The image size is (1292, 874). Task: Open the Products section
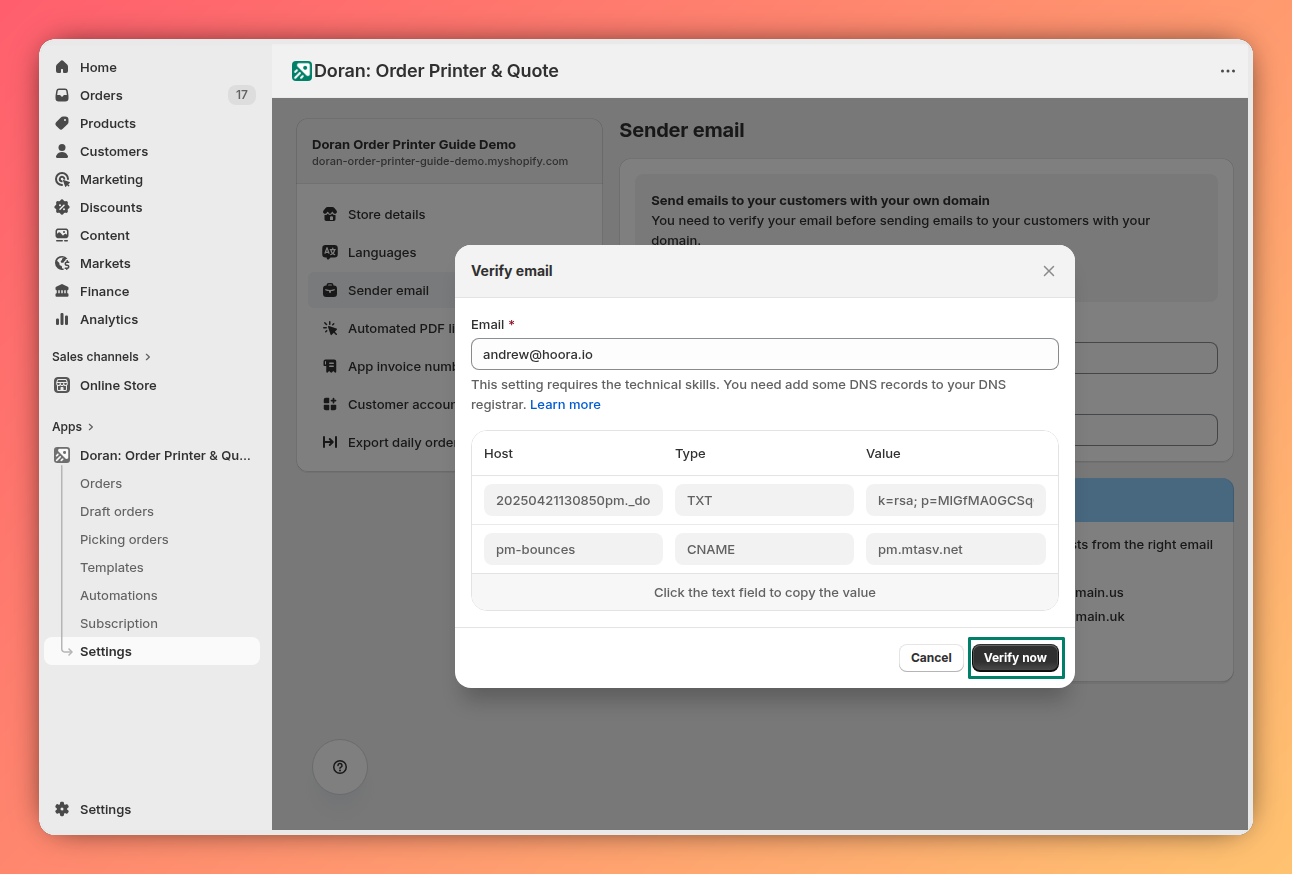pos(64,123)
